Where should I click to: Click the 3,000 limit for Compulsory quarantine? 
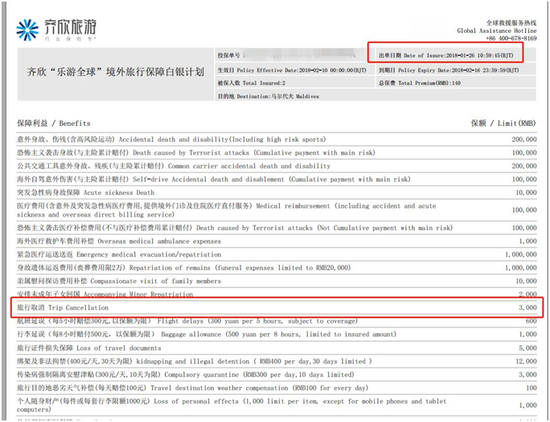click(x=528, y=375)
